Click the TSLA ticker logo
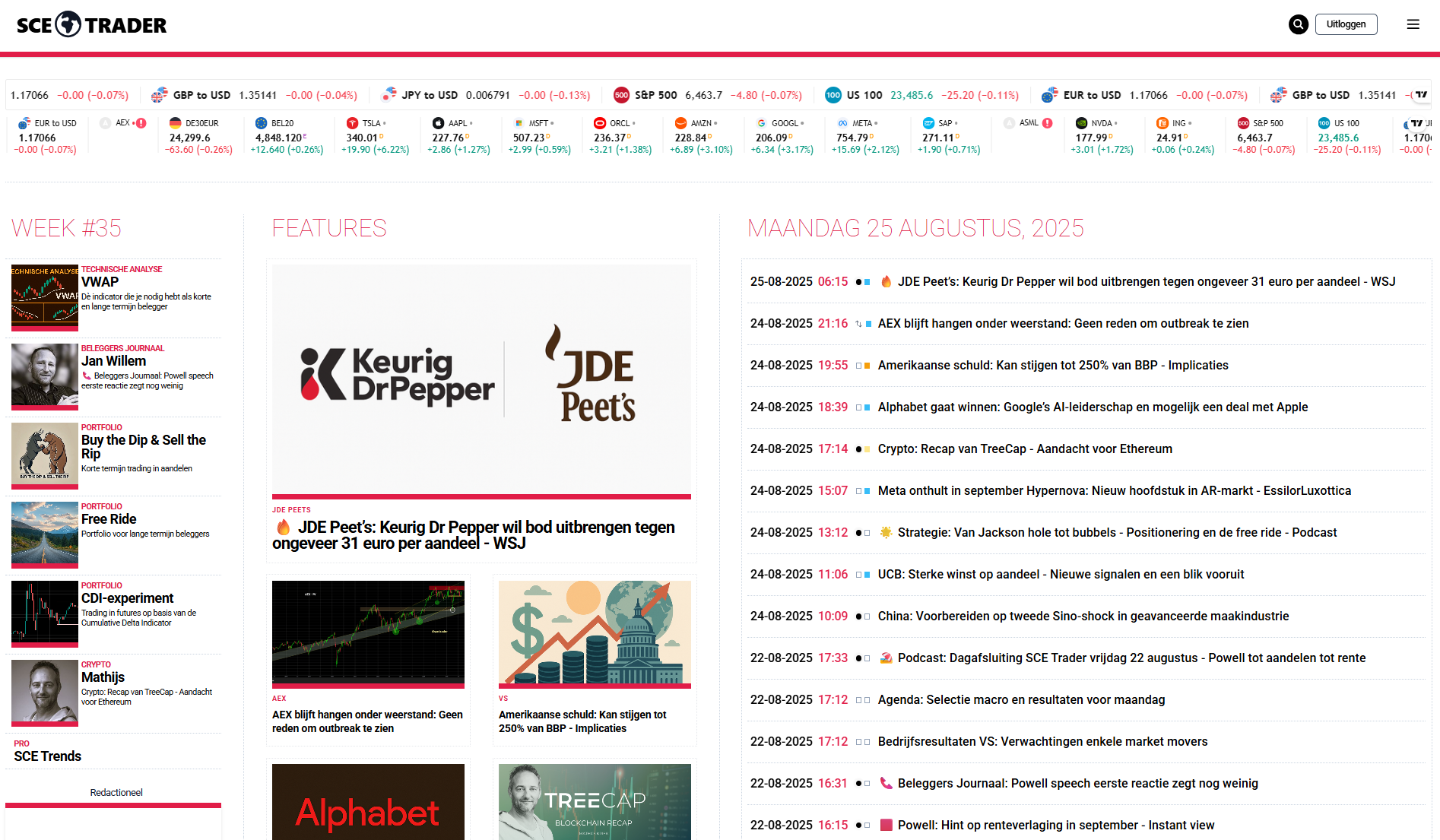The image size is (1440, 840). pos(352,123)
